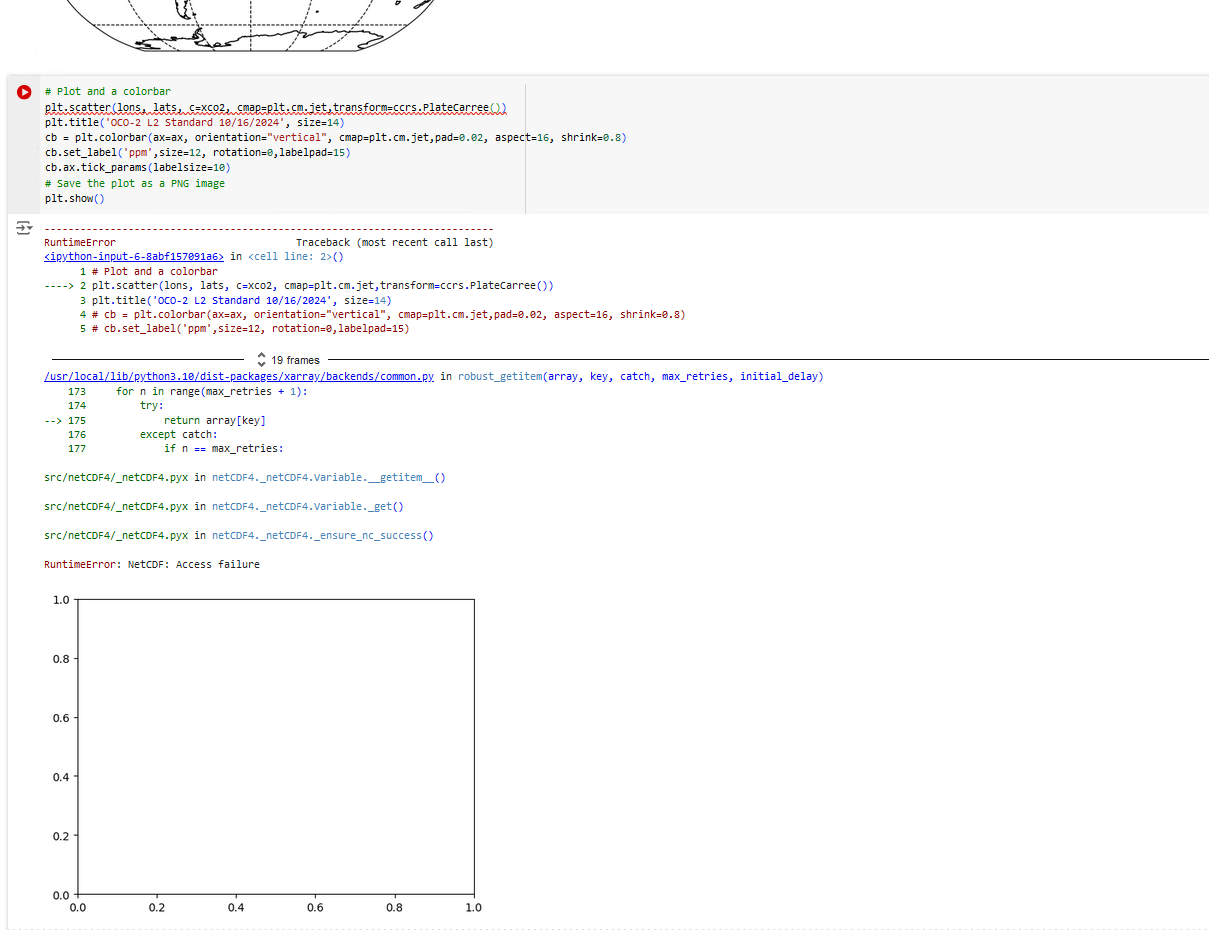Image resolution: width=1209 pixels, height=930 pixels.
Task: Click the 'RuntimeError' heading at traceback start
Action: [x=80, y=243]
